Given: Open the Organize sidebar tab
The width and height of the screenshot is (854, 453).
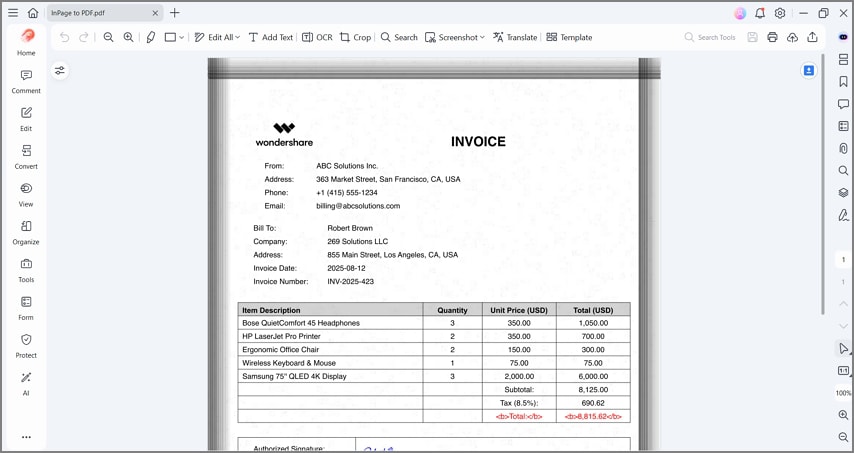Looking at the screenshot, I should (x=26, y=233).
